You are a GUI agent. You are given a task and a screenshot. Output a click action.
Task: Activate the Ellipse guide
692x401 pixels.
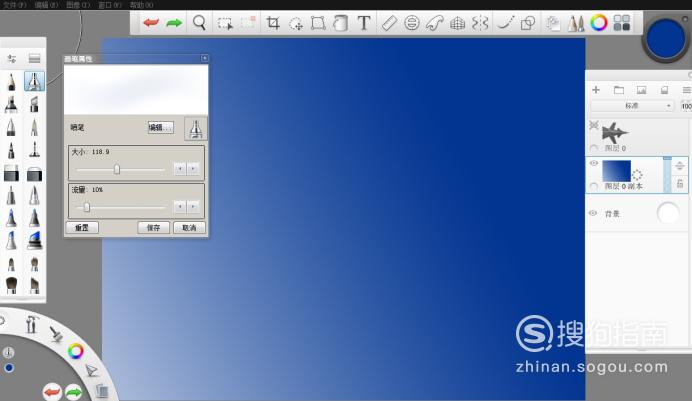(412, 22)
